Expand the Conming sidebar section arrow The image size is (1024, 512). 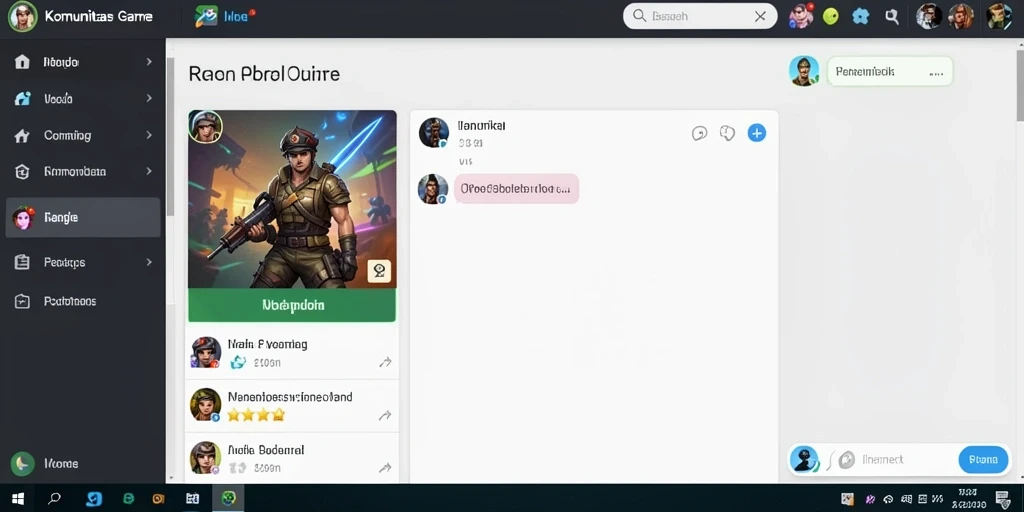(x=149, y=135)
